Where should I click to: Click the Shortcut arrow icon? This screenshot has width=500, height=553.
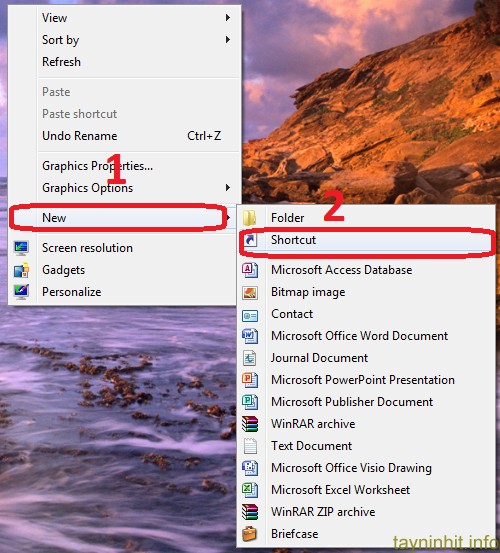pos(250,240)
